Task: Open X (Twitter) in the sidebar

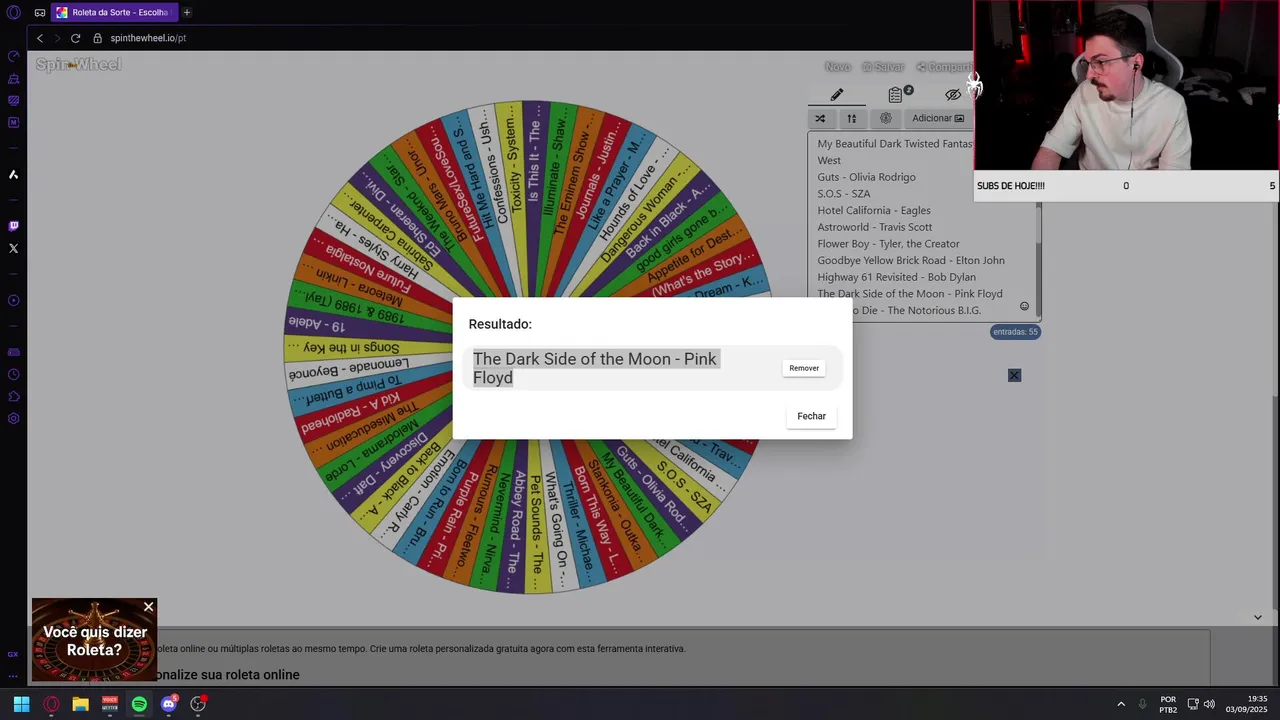Action: tap(13, 248)
